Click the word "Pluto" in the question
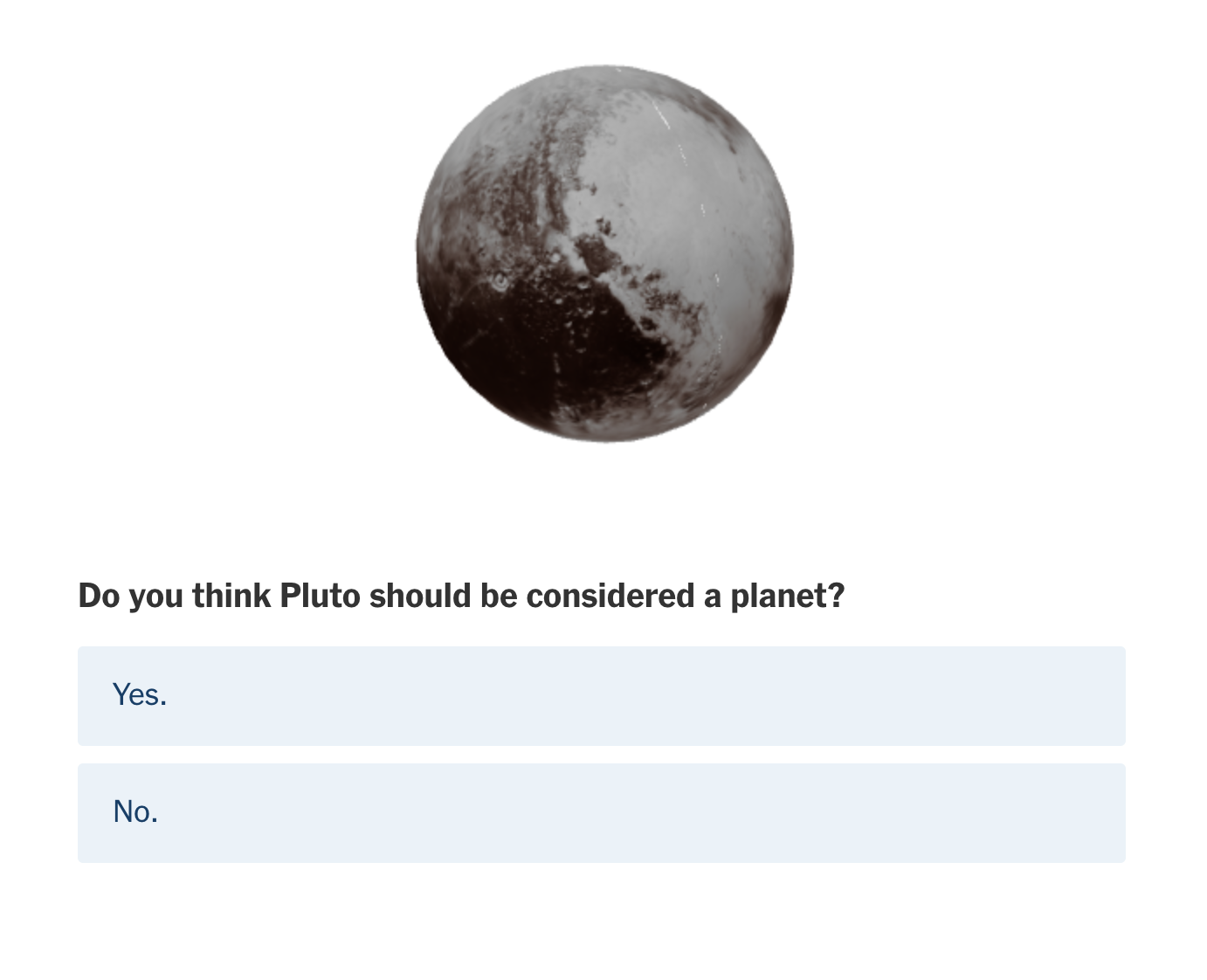The image size is (1207, 980). coord(320,596)
